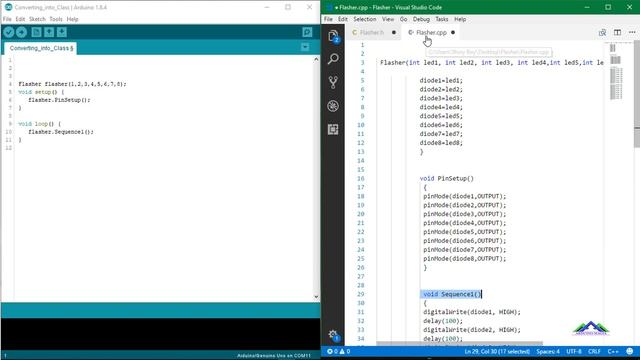Click the Arduino editor scroll-down arrow
640x360 pixels.
tap(316, 297)
